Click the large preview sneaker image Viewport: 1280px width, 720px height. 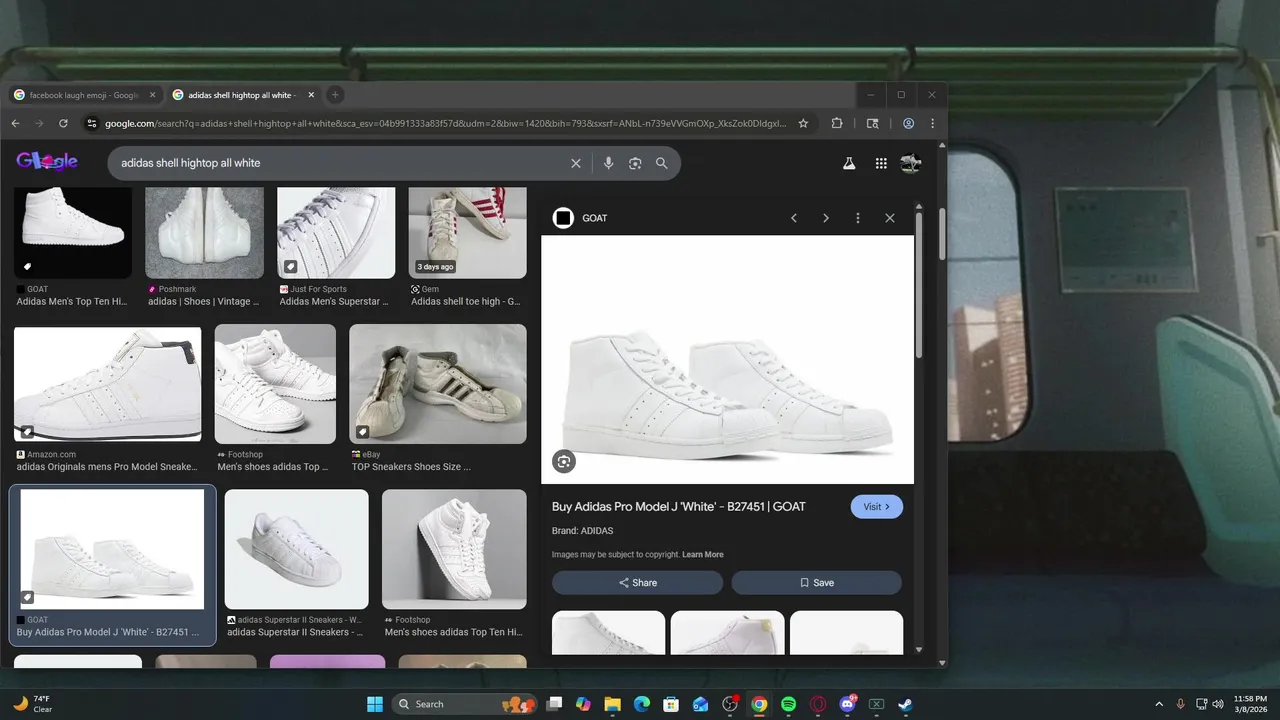pos(727,360)
